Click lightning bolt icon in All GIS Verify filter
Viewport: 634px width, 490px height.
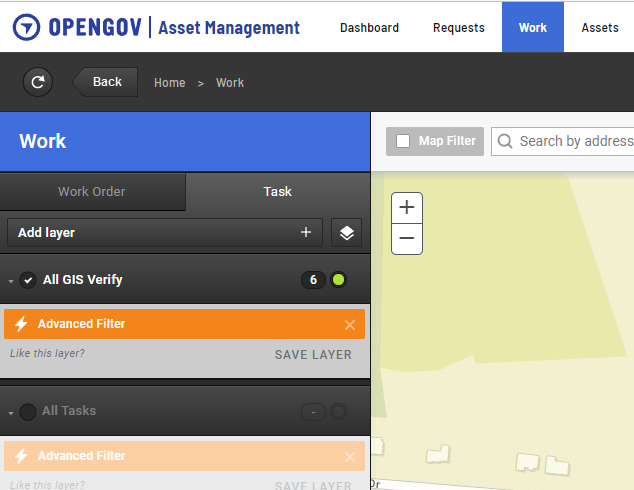[x=21, y=324]
